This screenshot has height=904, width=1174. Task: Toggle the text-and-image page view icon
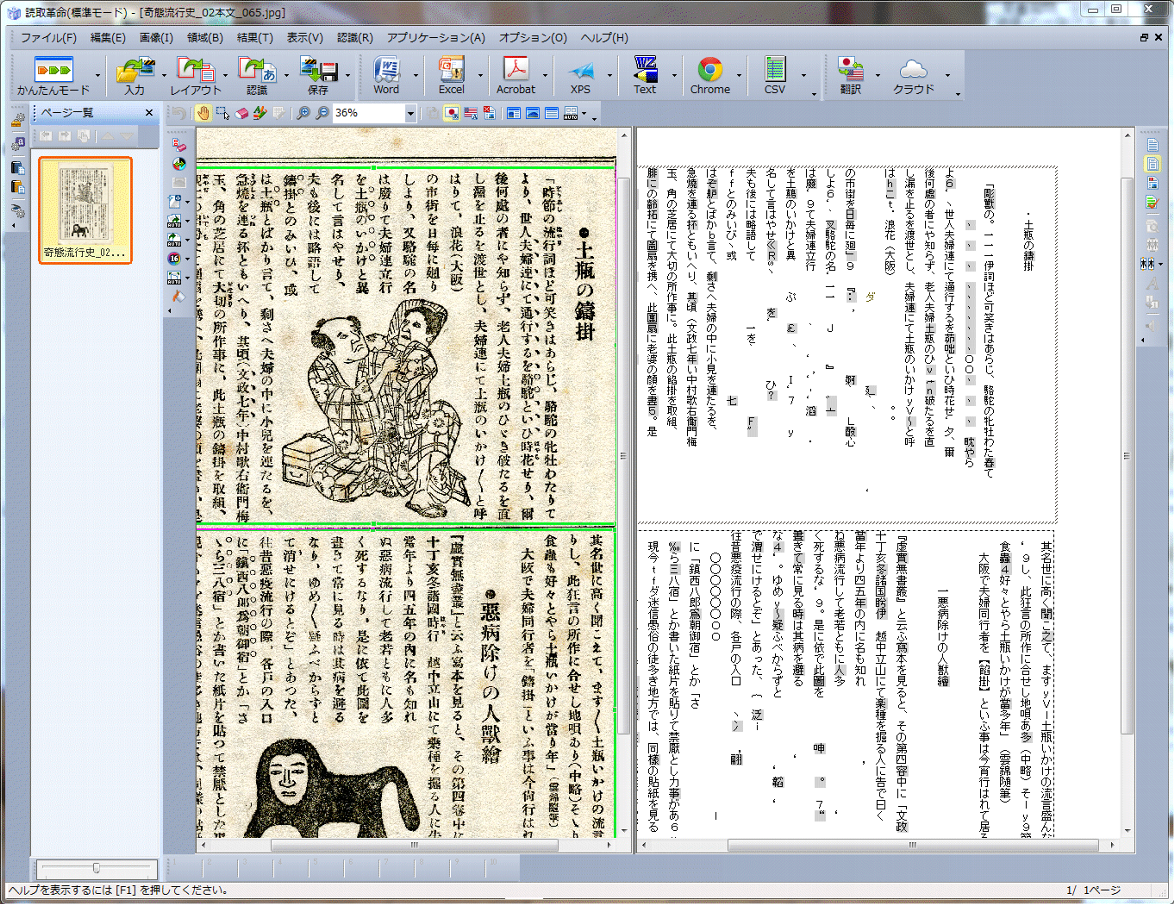pos(514,113)
